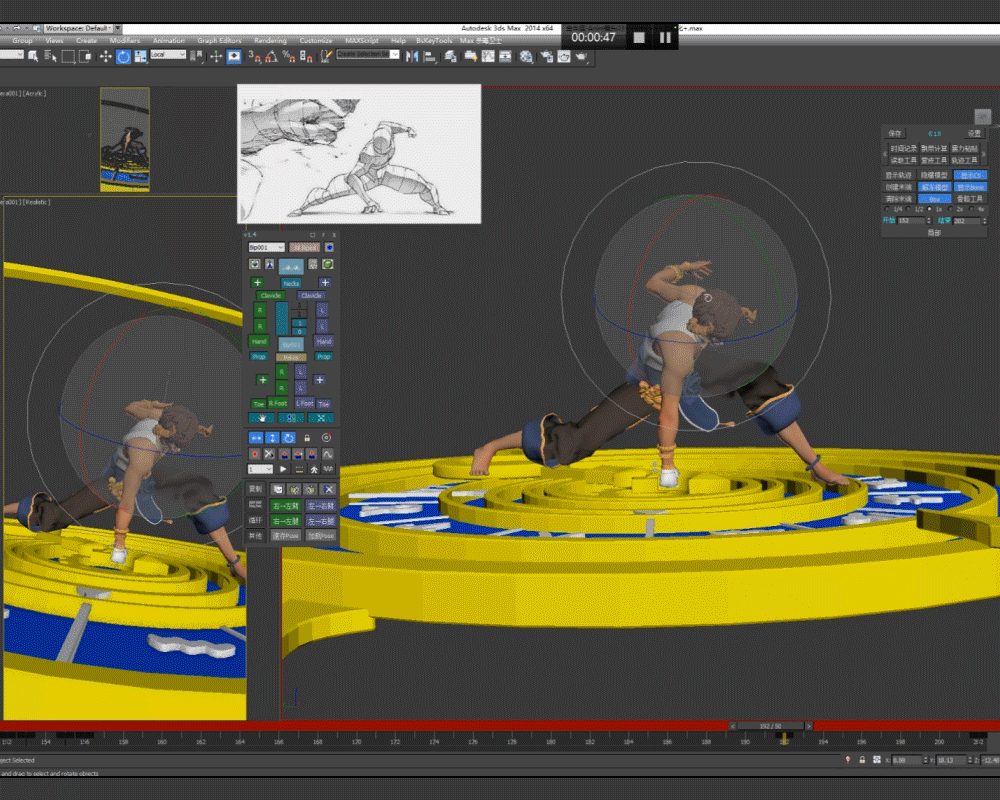
Task: Click the green Clavicle button
Action: [x=270, y=296]
